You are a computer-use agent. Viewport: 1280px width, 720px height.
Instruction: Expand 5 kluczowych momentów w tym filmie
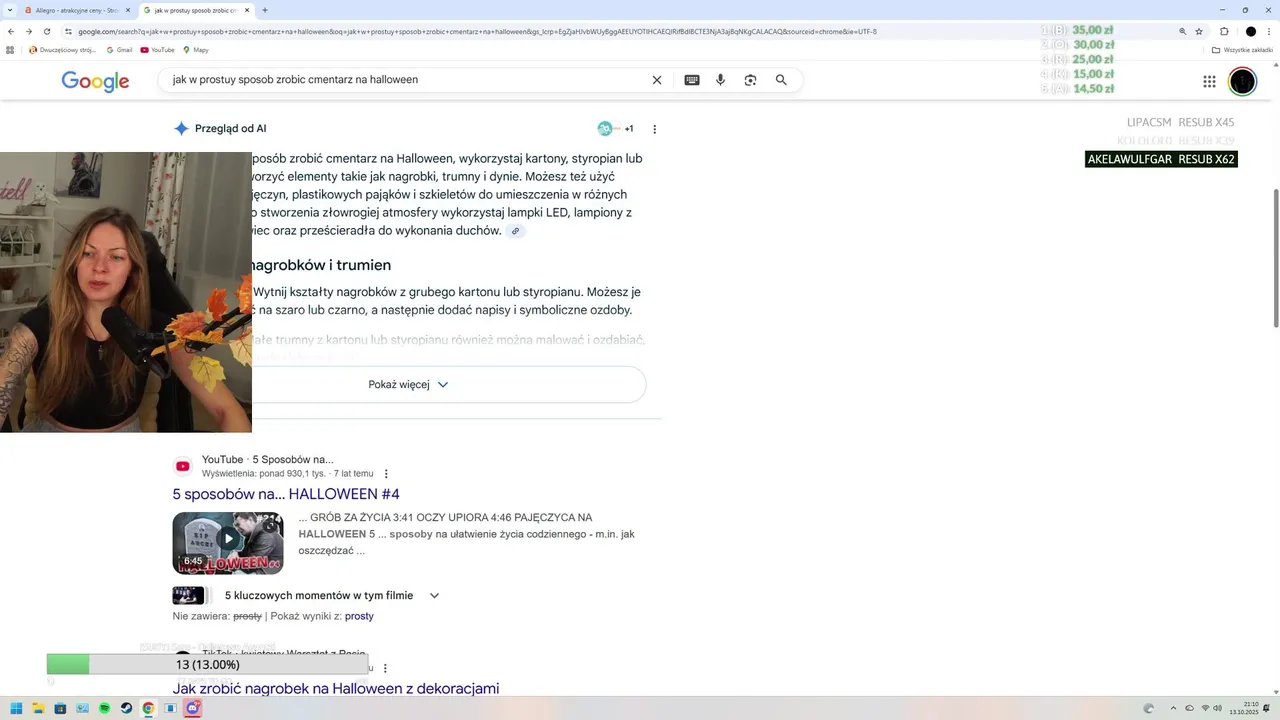pos(434,596)
